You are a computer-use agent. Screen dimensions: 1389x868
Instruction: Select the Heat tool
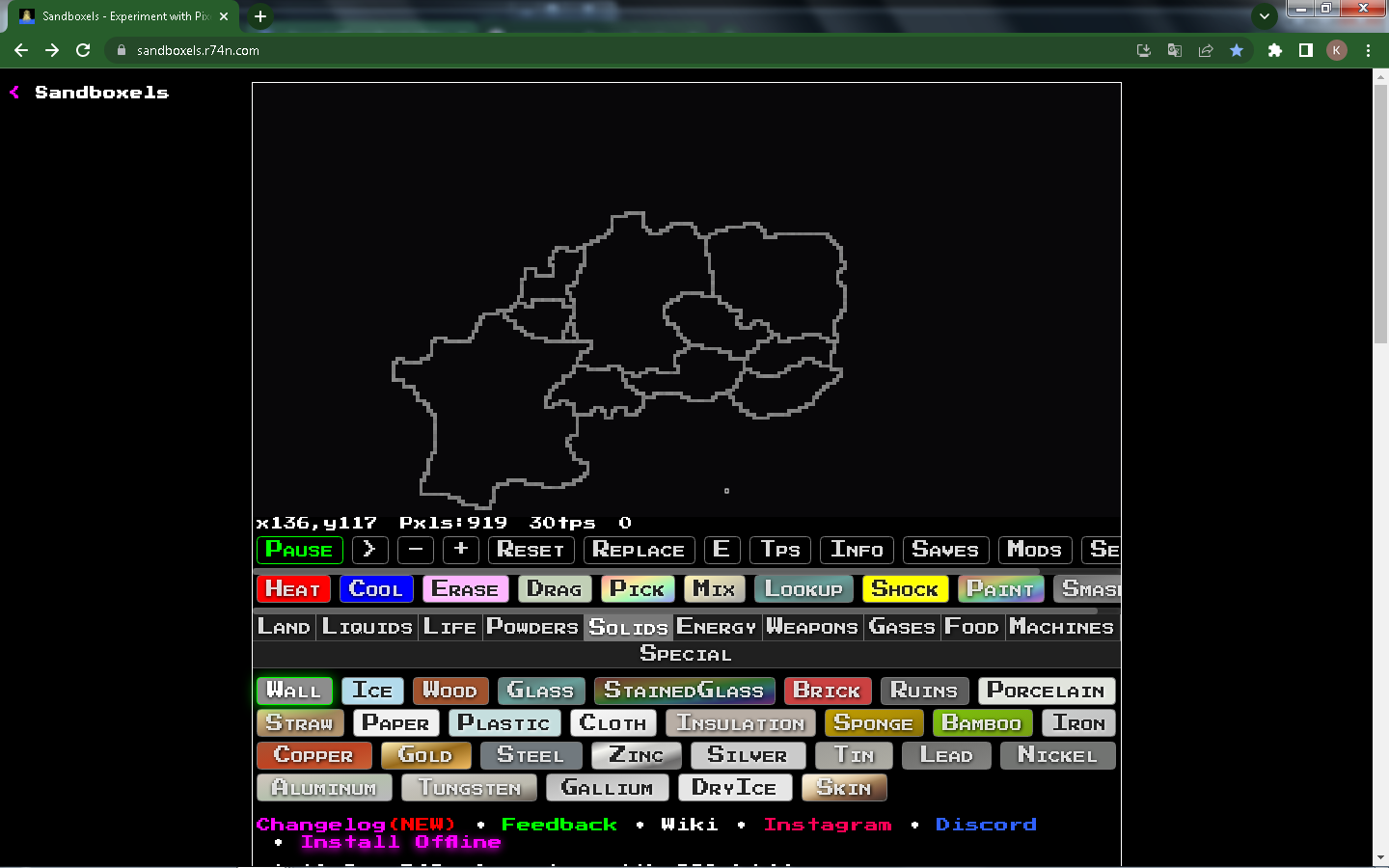coord(293,589)
